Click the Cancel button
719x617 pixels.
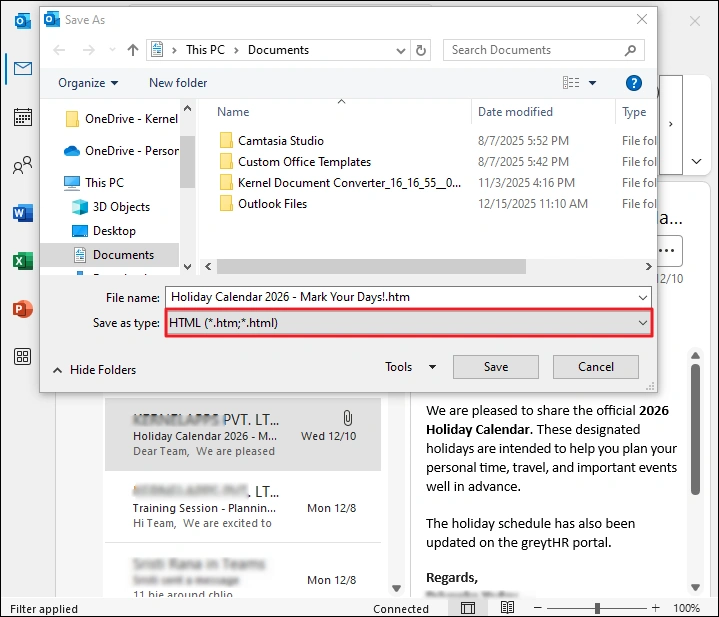[596, 367]
